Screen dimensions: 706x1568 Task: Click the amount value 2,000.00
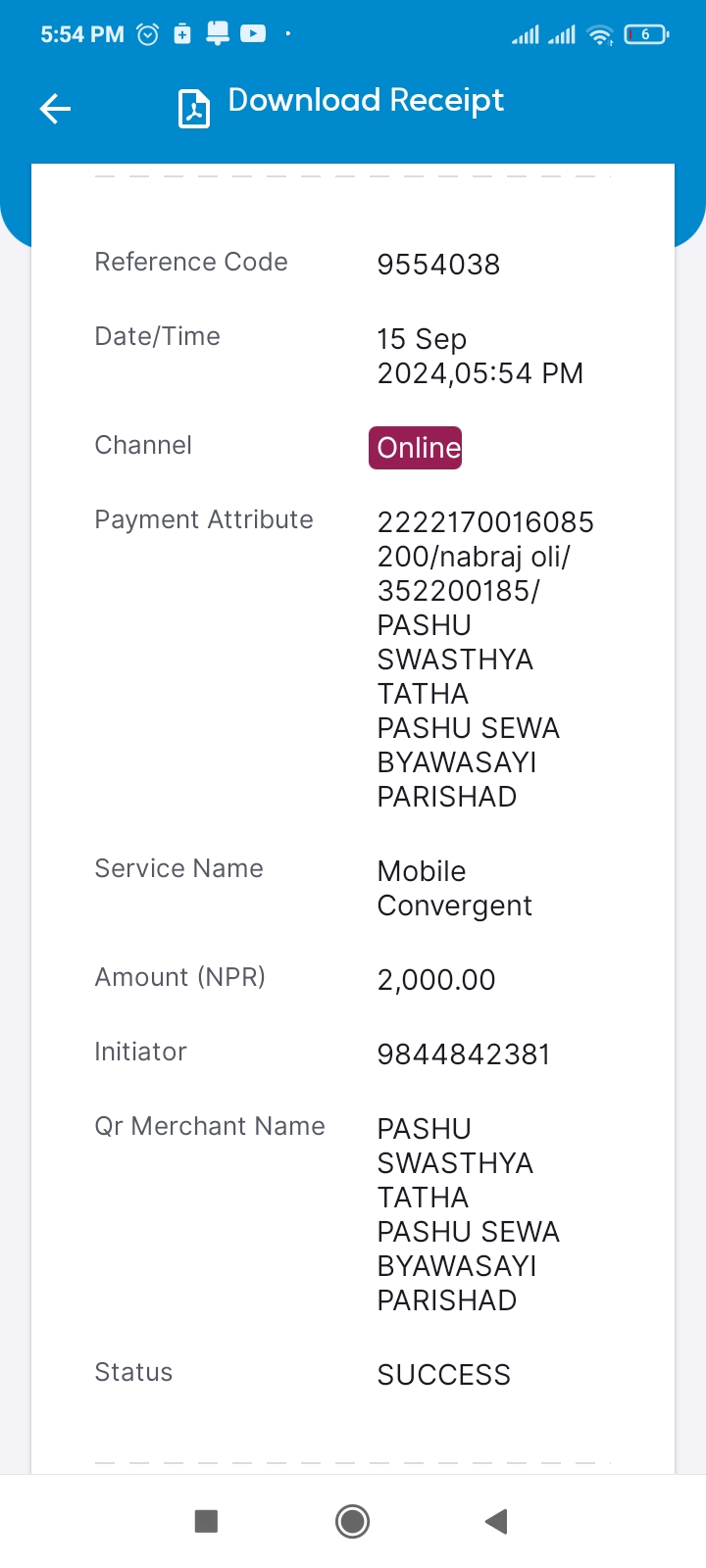click(x=436, y=980)
